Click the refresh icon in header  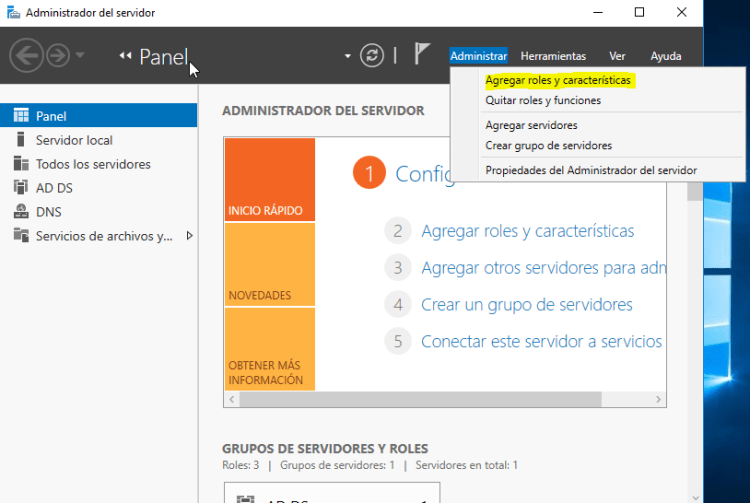tap(372, 55)
